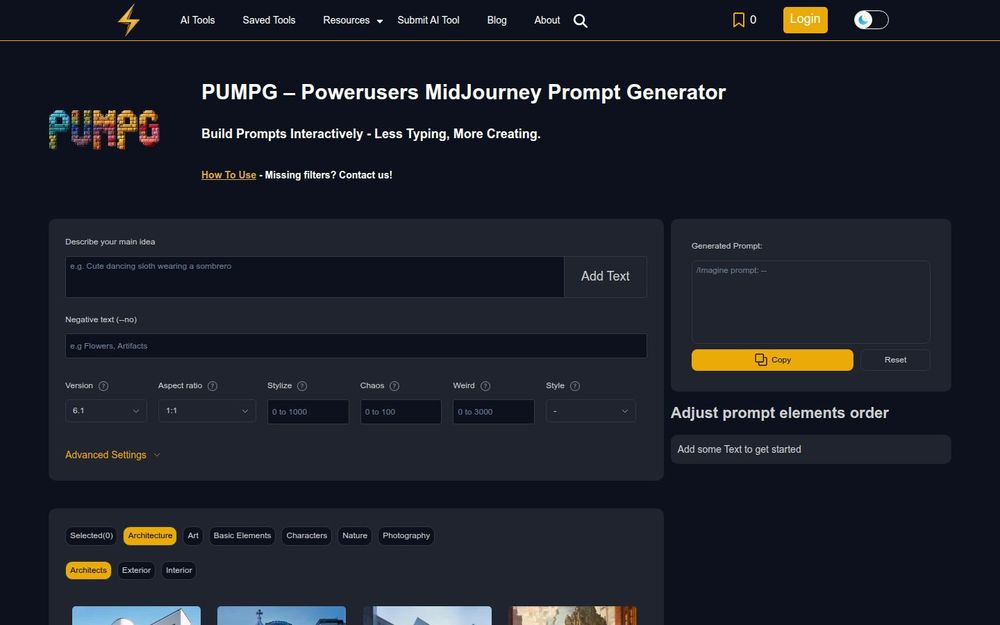The height and width of the screenshot is (625, 1000).
Task: Expand the Resources menu arrow
Action: (379, 21)
